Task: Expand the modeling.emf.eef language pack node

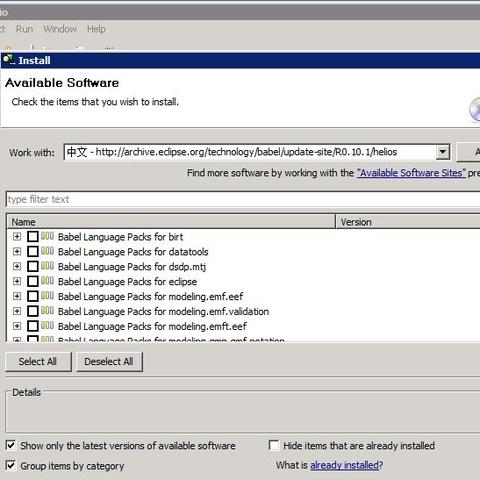Action: point(17,296)
